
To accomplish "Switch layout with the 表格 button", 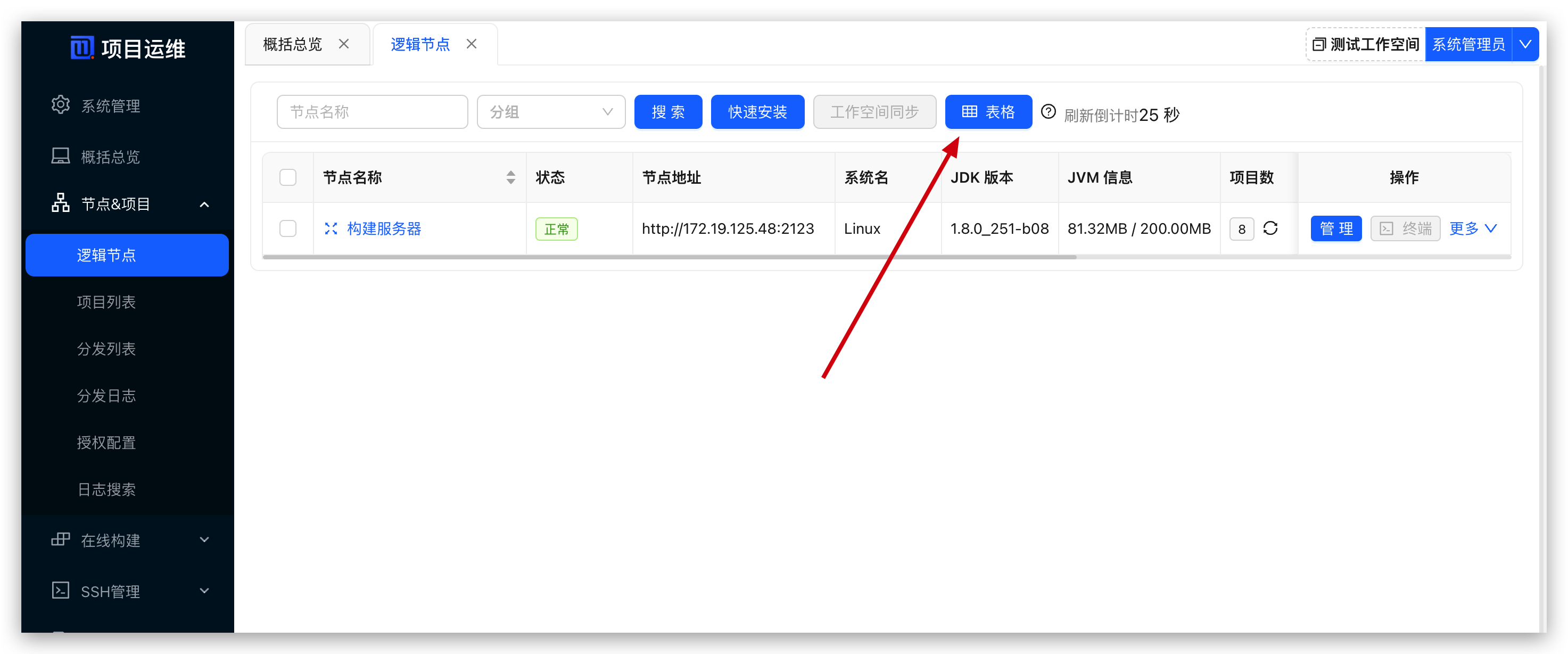I will (988, 112).
